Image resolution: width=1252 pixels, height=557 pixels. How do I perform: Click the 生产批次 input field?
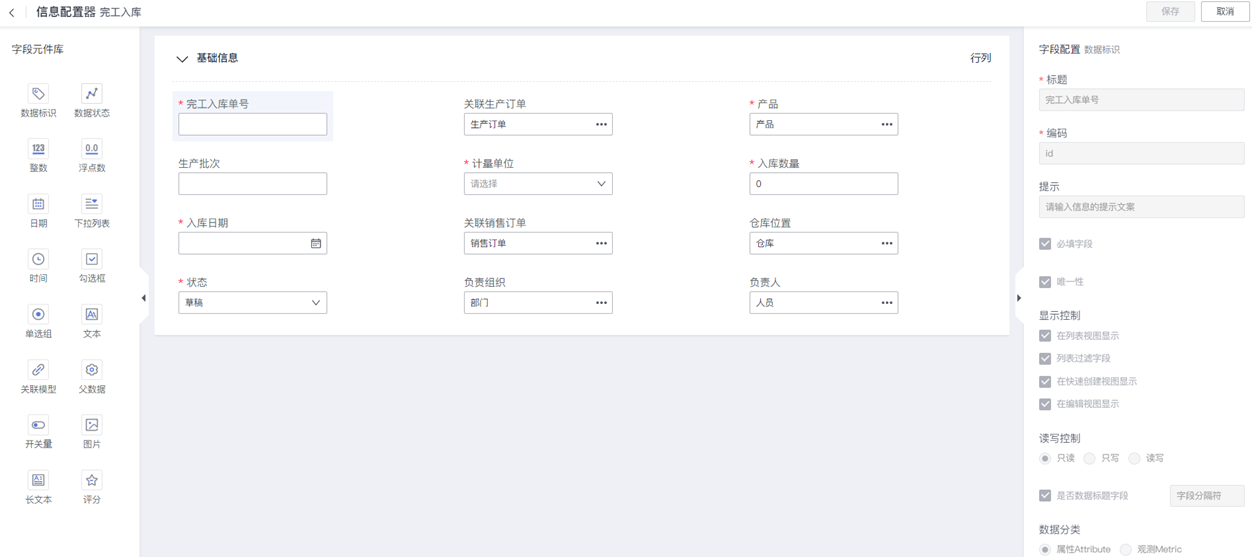coord(252,184)
